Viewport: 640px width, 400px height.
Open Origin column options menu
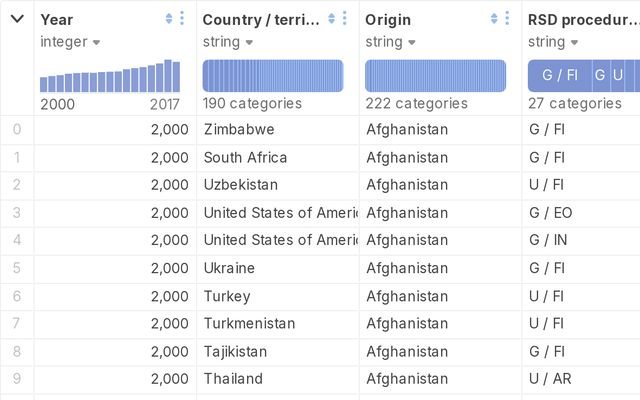tap(508, 19)
